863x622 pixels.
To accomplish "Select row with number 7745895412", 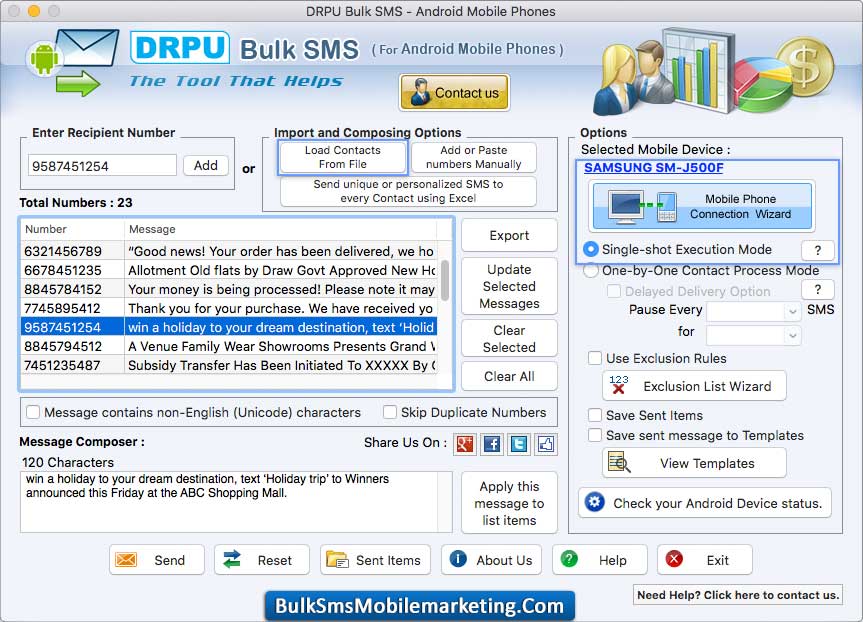I will 229,308.
